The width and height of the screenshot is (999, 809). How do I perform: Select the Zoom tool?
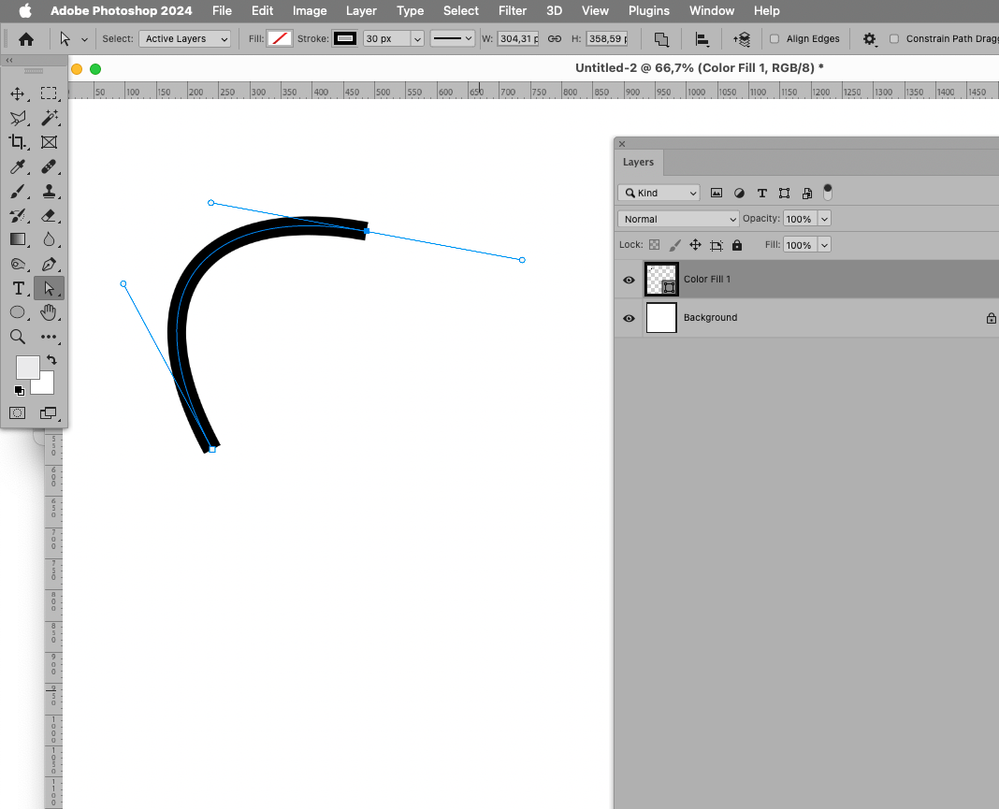coord(18,336)
